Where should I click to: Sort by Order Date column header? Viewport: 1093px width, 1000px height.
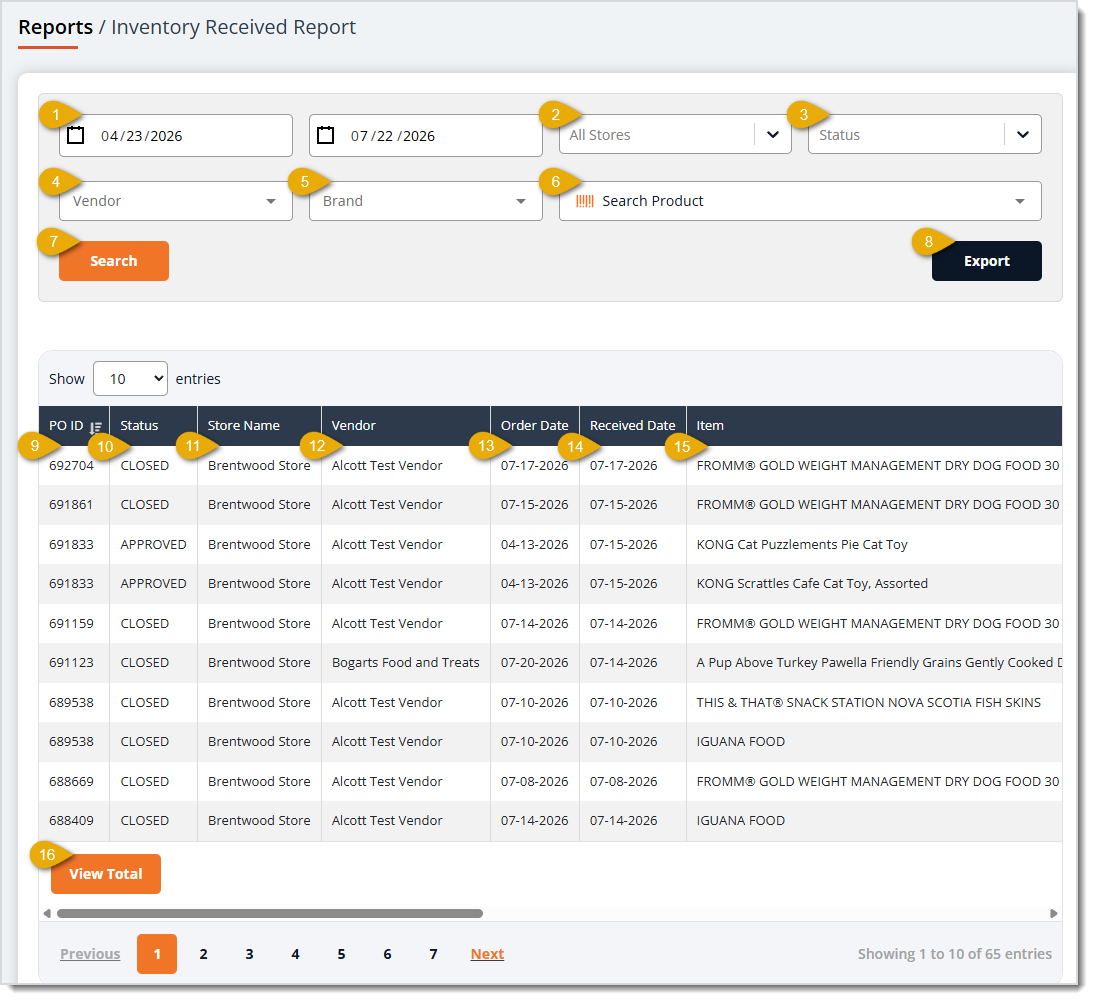click(535, 426)
